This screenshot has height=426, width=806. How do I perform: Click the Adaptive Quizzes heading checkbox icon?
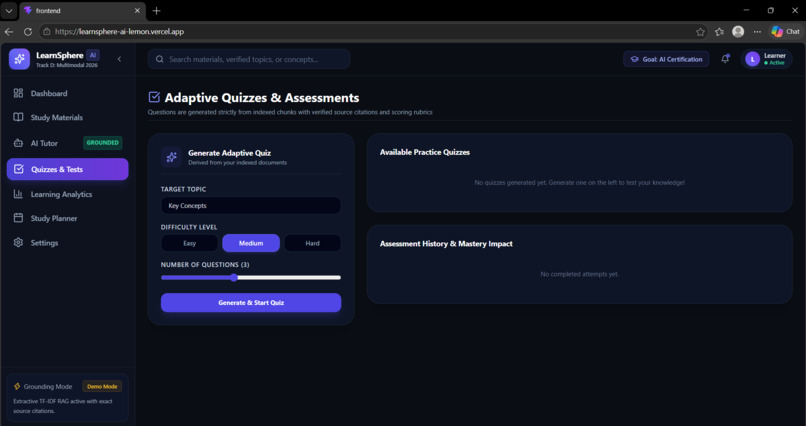click(154, 97)
